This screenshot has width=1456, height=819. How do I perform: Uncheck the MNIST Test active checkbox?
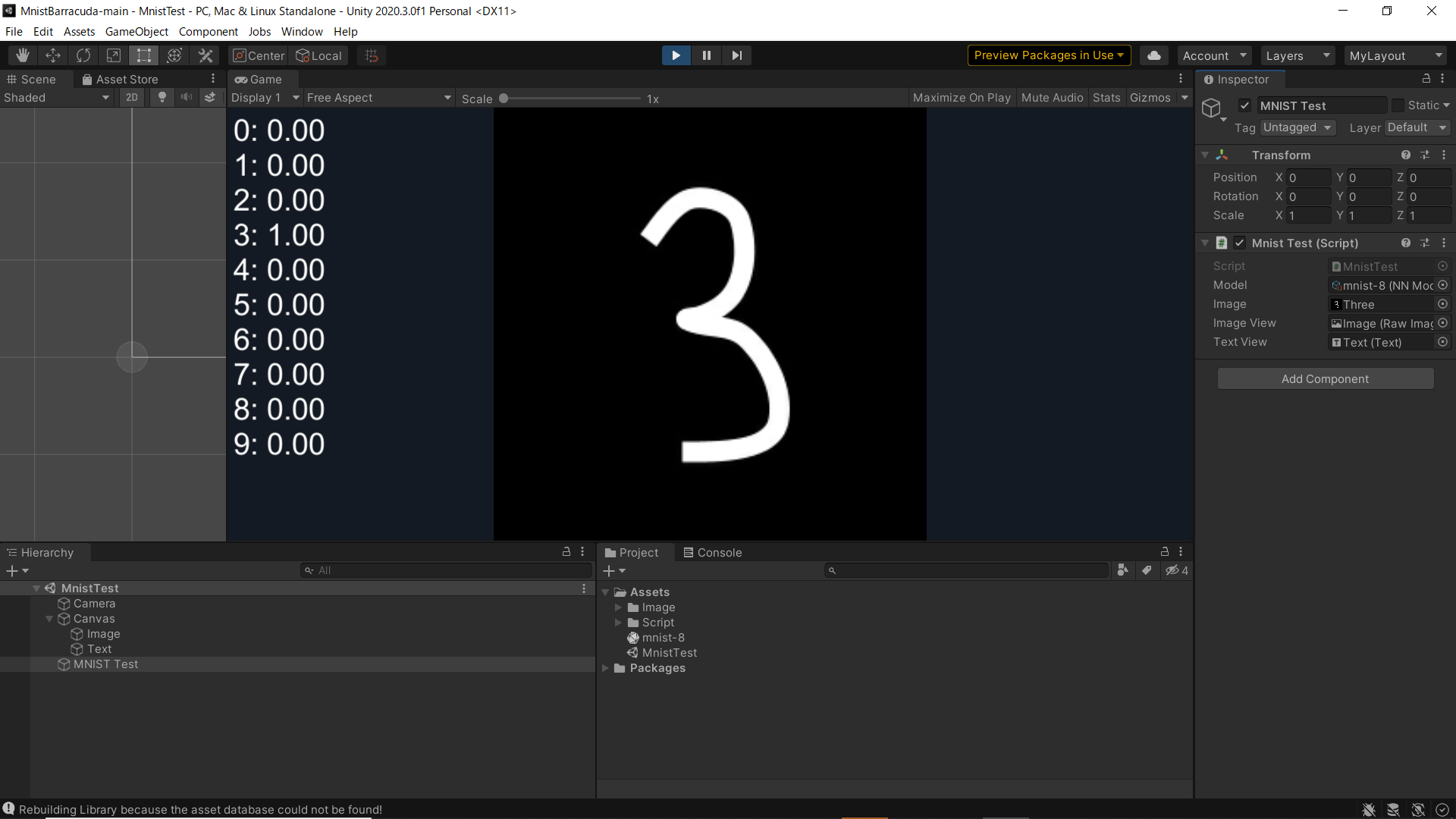click(x=1244, y=105)
